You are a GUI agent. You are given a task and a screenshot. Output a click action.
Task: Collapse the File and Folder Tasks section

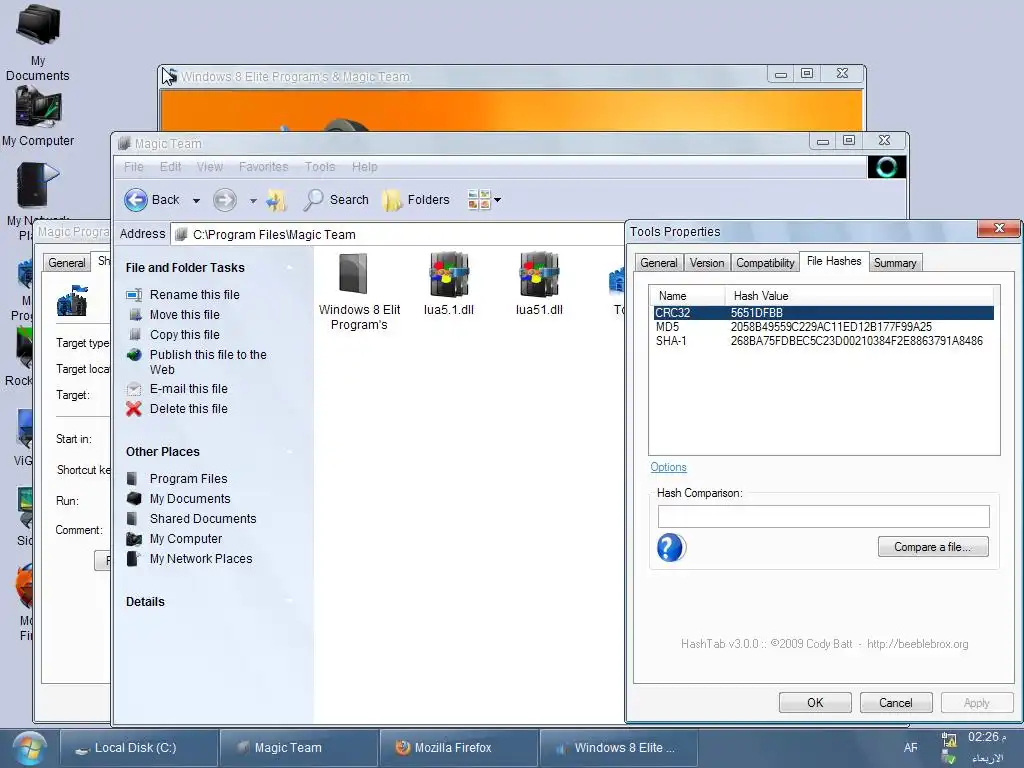(289, 268)
